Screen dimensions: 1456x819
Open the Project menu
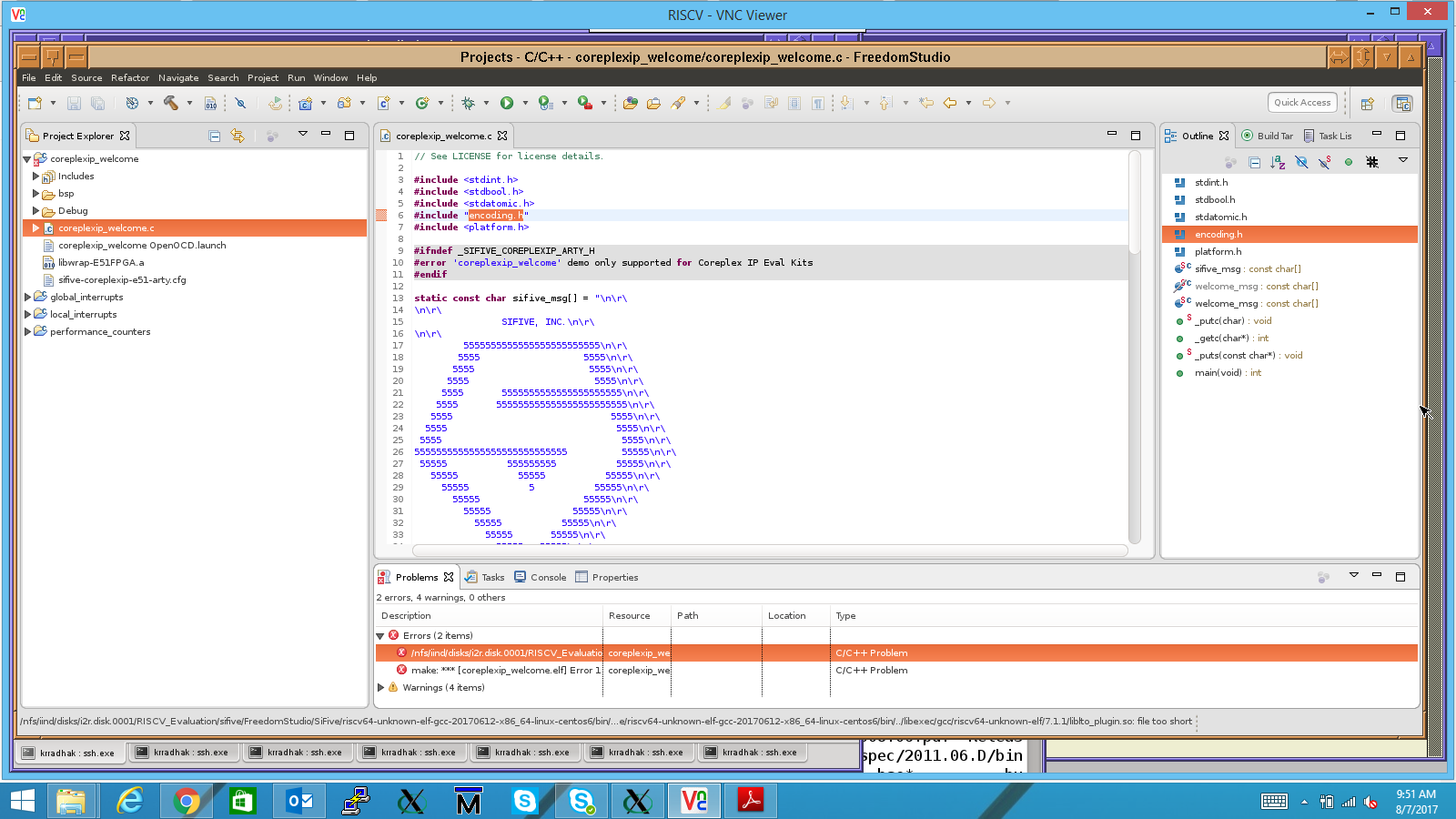pyautogui.click(x=263, y=78)
